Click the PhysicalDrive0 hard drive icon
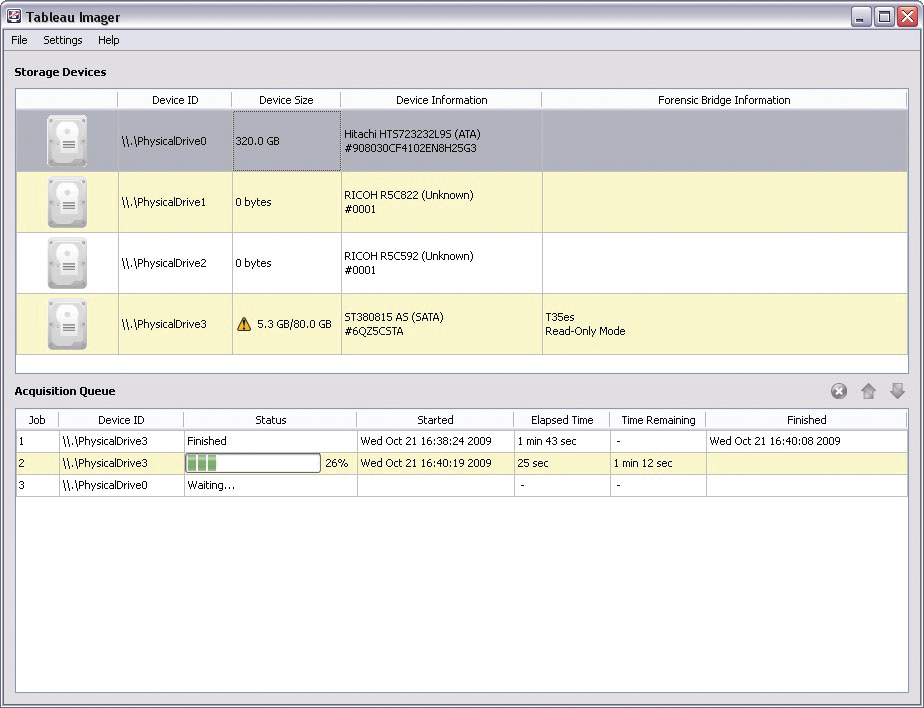The height and width of the screenshot is (708, 924). point(67,141)
